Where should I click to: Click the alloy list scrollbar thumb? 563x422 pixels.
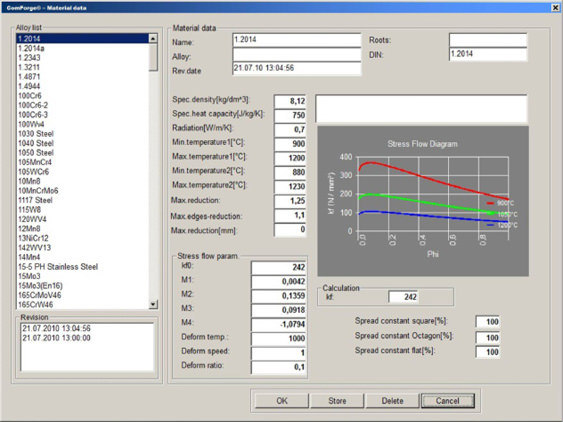[153, 57]
